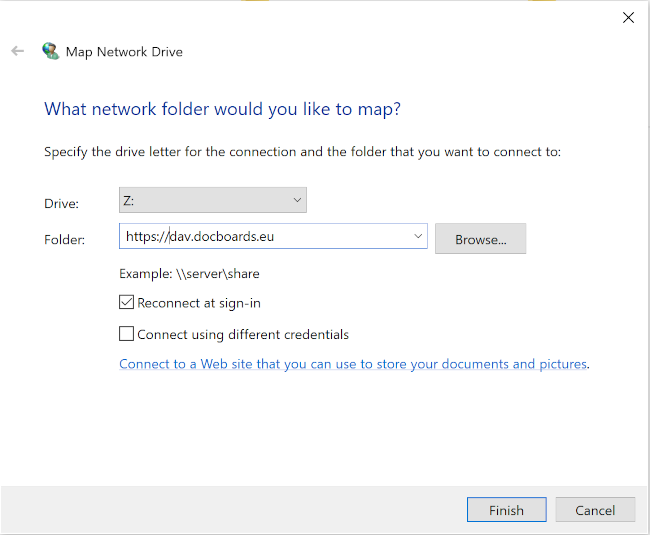This screenshot has height=535, width=650.
Task: Enable Connect using different credentials
Action: pyautogui.click(x=126, y=334)
